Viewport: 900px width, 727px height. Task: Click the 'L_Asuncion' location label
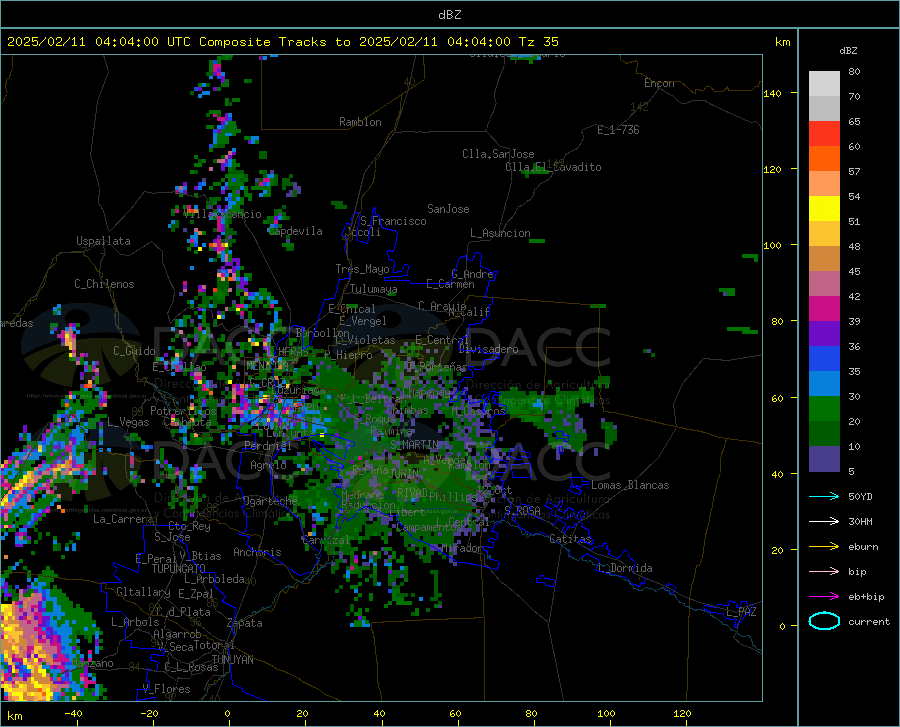500,233
